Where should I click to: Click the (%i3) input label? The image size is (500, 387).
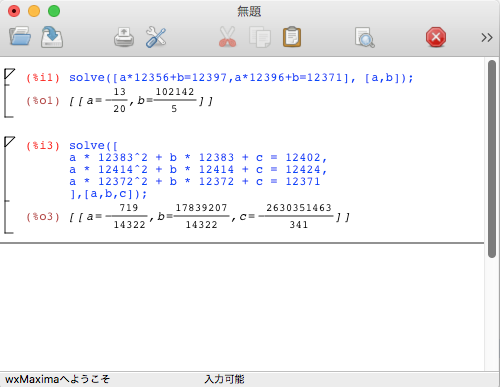pyautogui.click(x=43, y=146)
